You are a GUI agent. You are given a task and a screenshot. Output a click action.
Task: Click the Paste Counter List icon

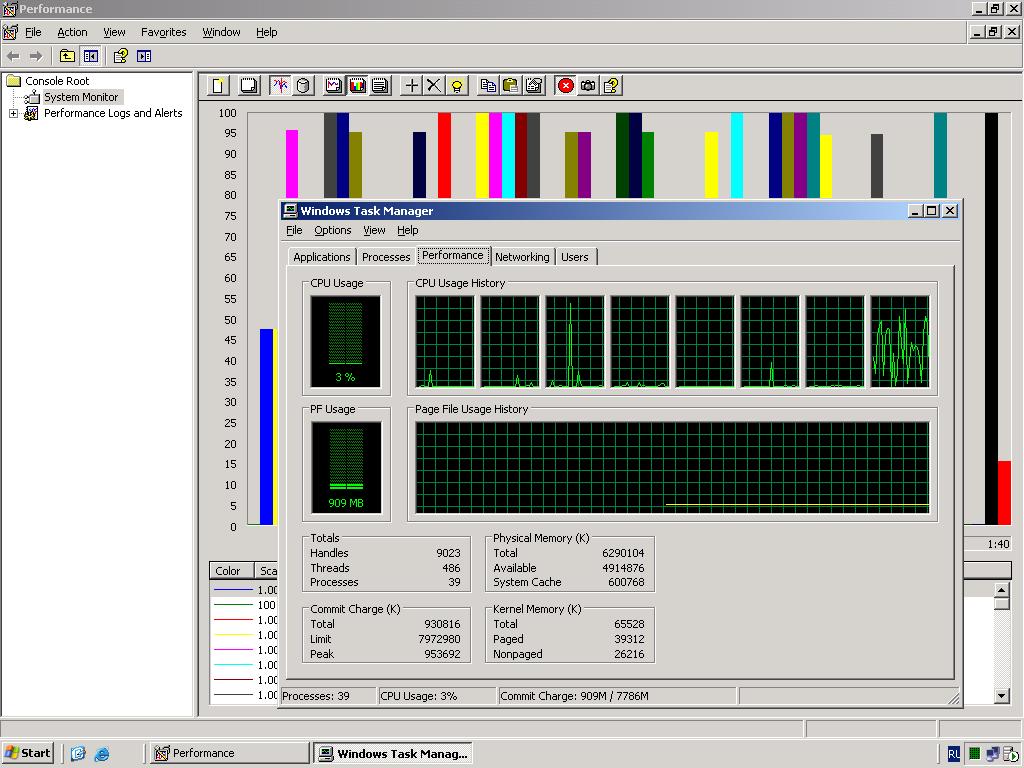click(x=511, y=86)
